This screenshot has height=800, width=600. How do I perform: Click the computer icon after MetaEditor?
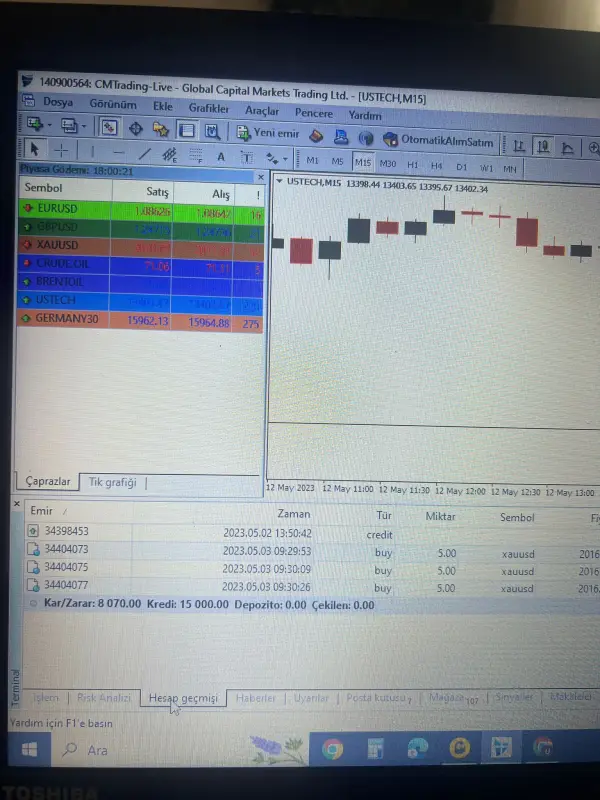tap(341, 137)
